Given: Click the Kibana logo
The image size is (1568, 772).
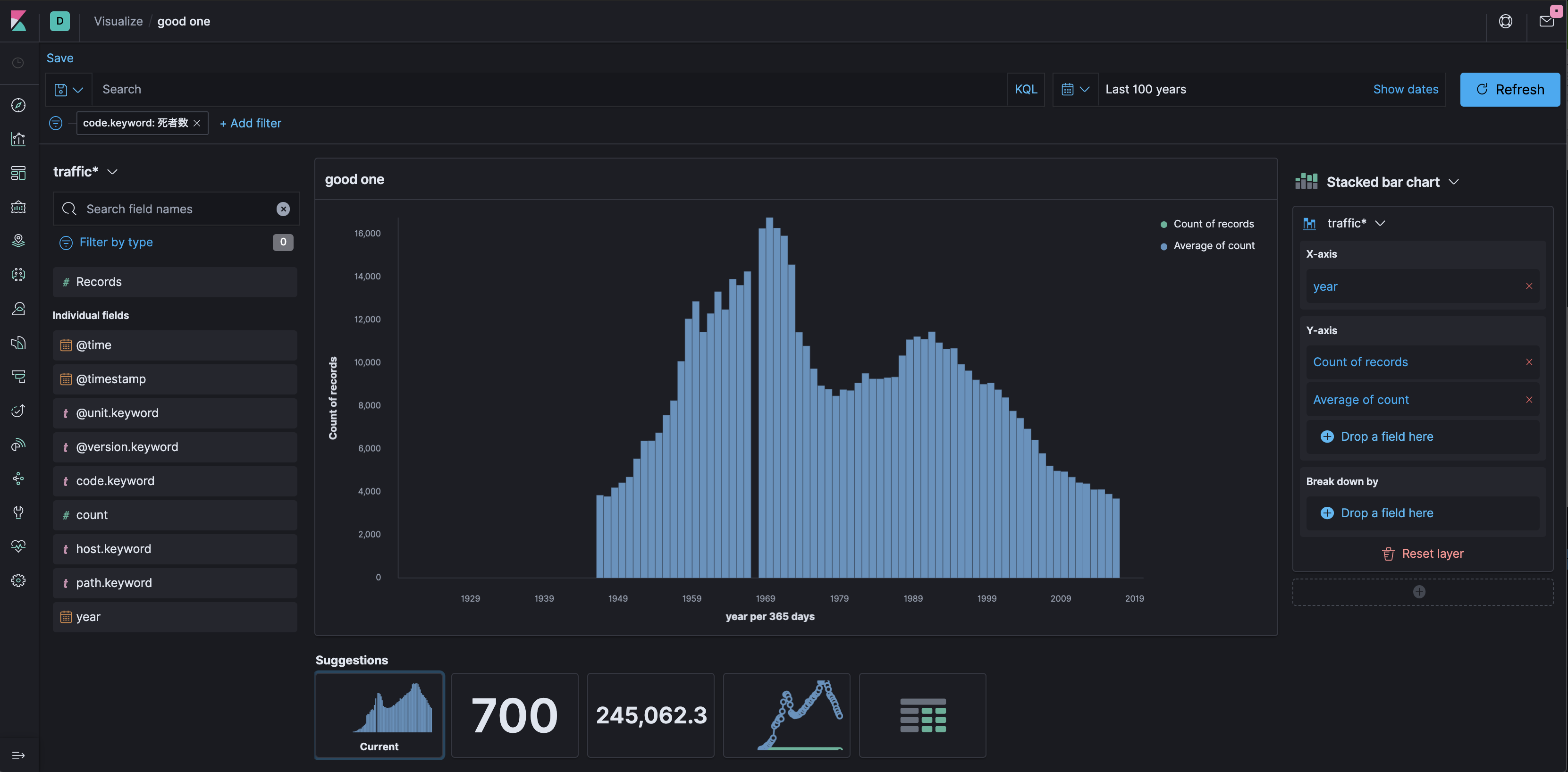Looking at the screenshot, I should 18,21.
